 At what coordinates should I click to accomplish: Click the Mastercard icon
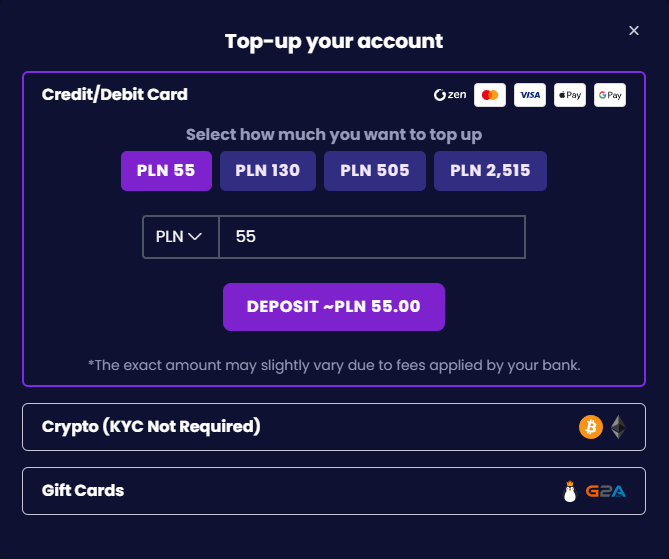[x=490, y=95]
